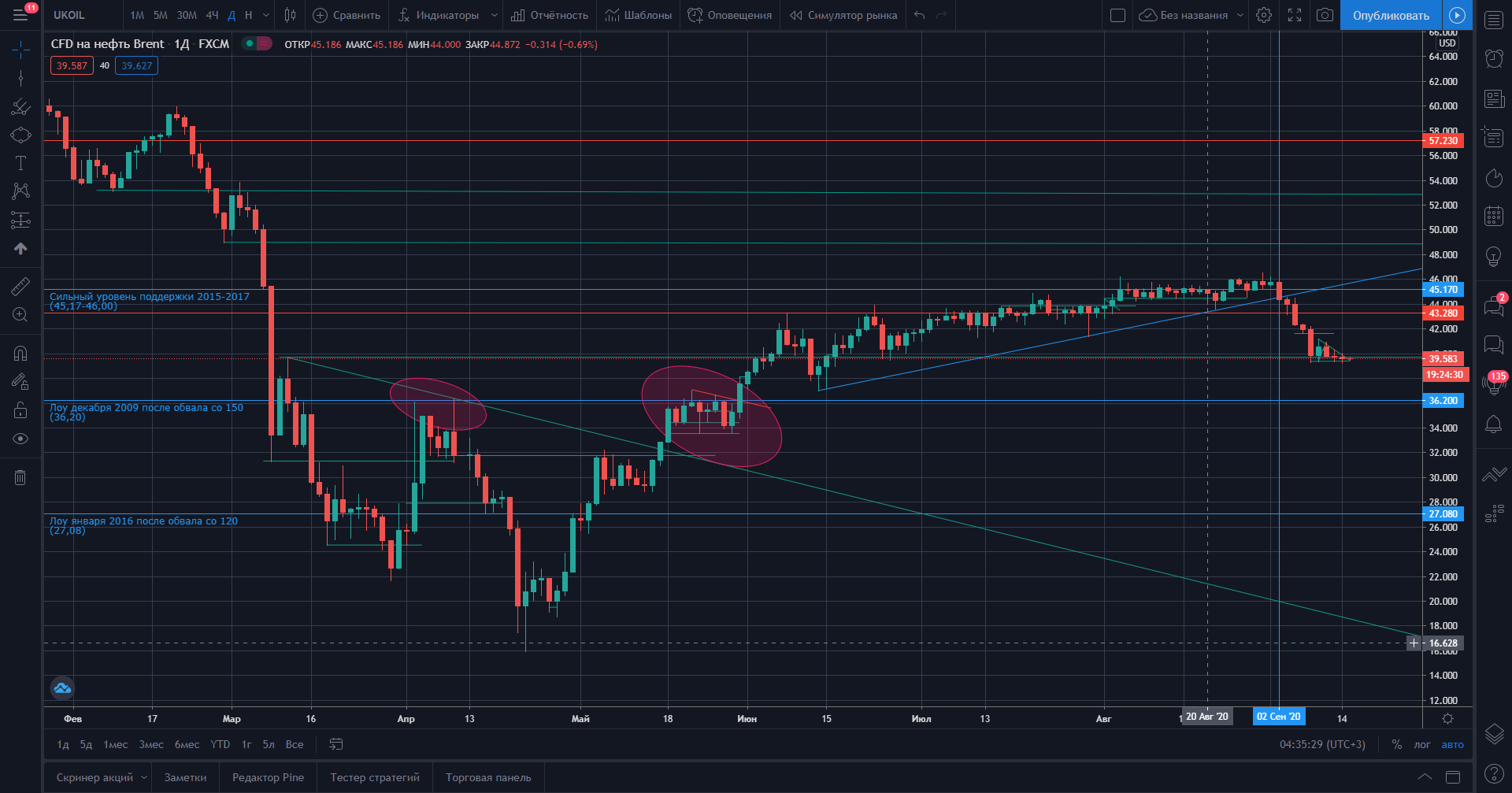Open the alerts clock icon in right sidebar

pyautogui.click(x=1493, y=57)
